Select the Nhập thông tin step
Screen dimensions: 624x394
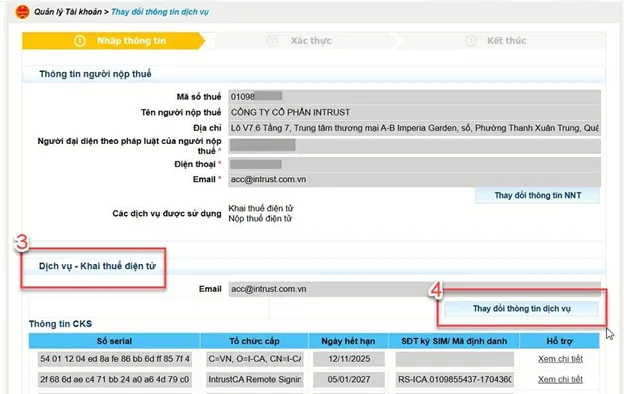[x=113, y=41]
